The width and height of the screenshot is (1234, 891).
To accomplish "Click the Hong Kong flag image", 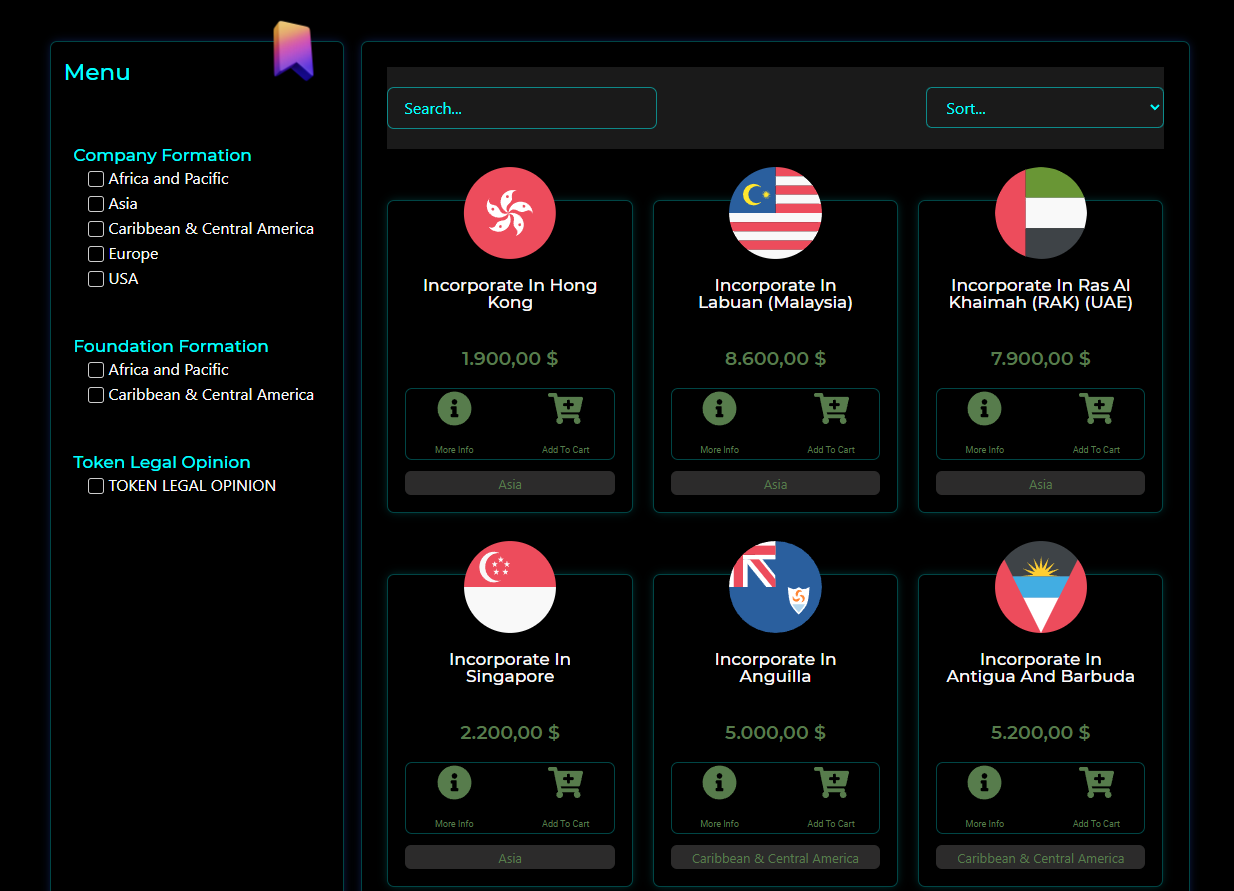I will pyautogui.click(x=510, y=213).
